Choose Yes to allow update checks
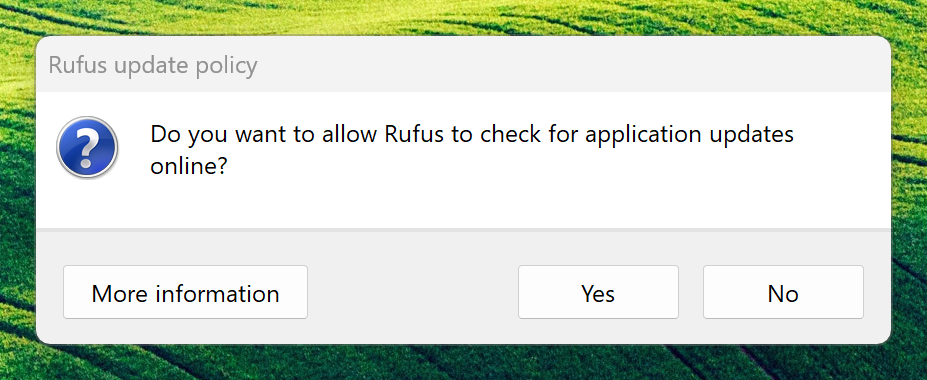This screenshot has width=927, height=380. pyautogui.click(x=598, y=292)
